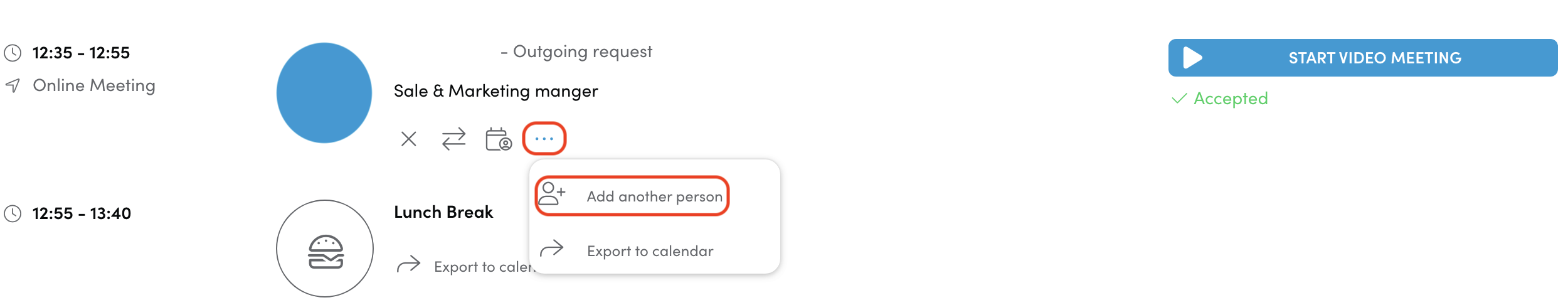
Task: Click Export to calendar under Lunch Break
Action: point(482,267)
